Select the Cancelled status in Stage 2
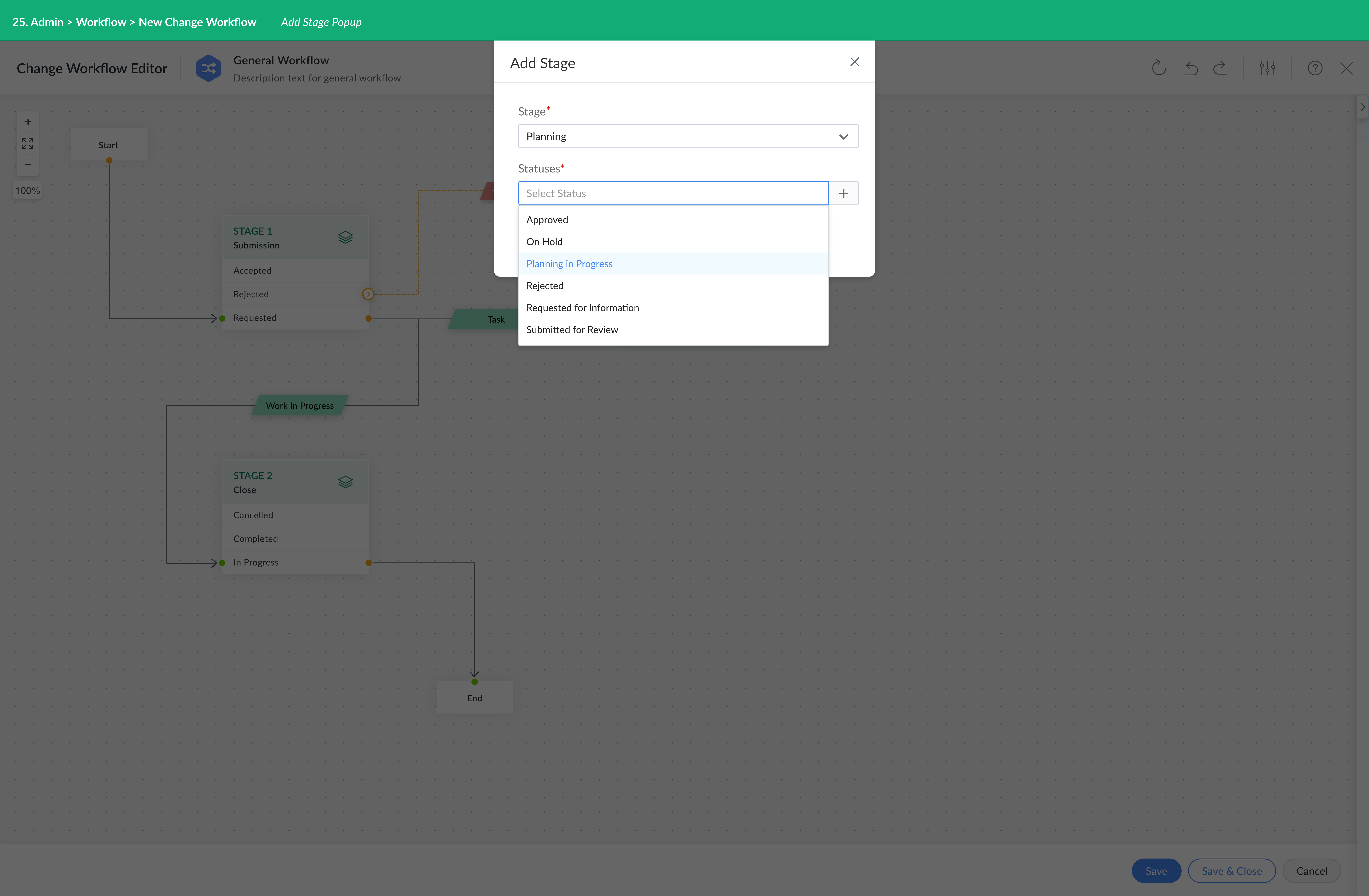The image size is (1369, 896). coord(295,515)
